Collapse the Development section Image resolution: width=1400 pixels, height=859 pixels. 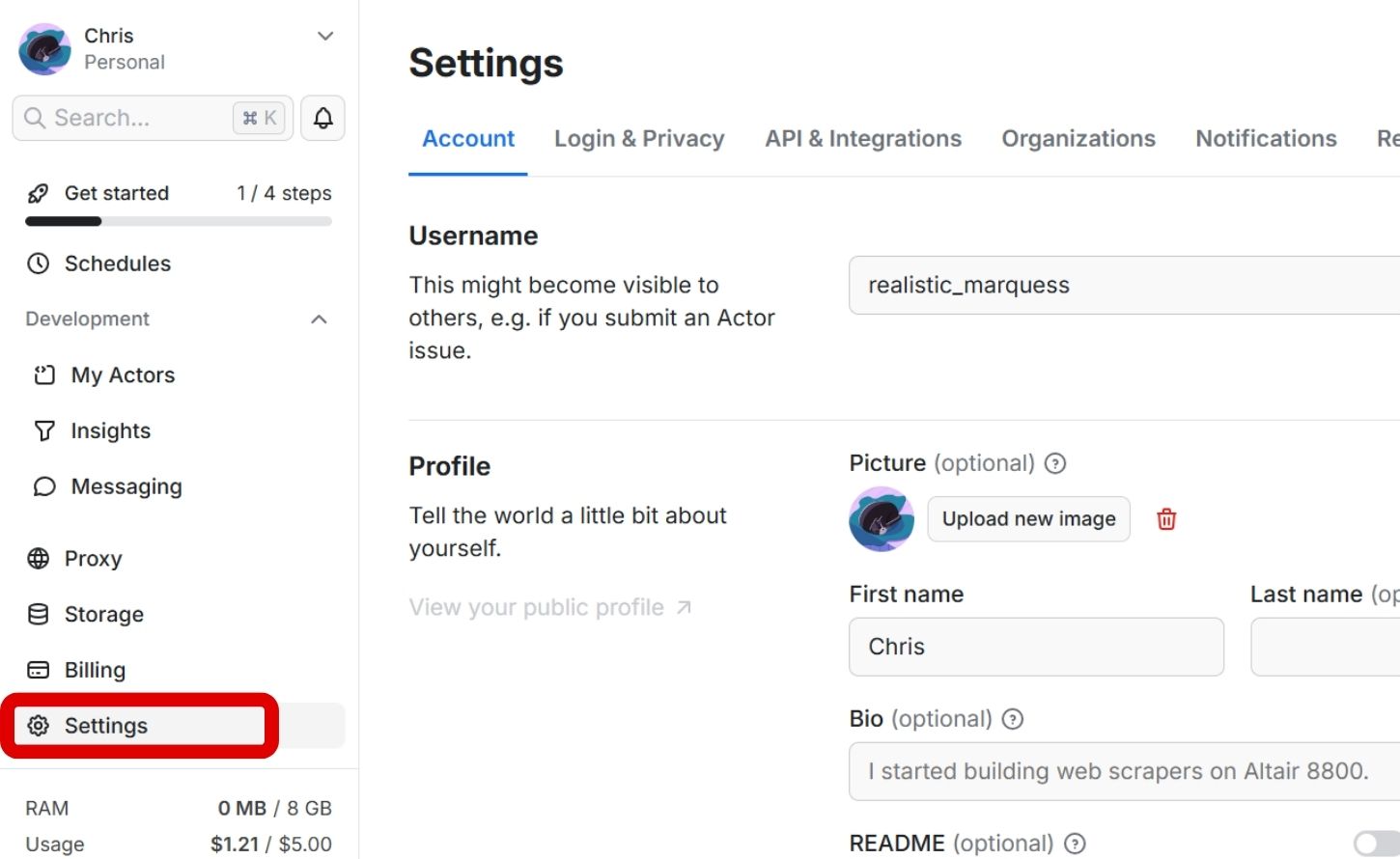point(319,319)
